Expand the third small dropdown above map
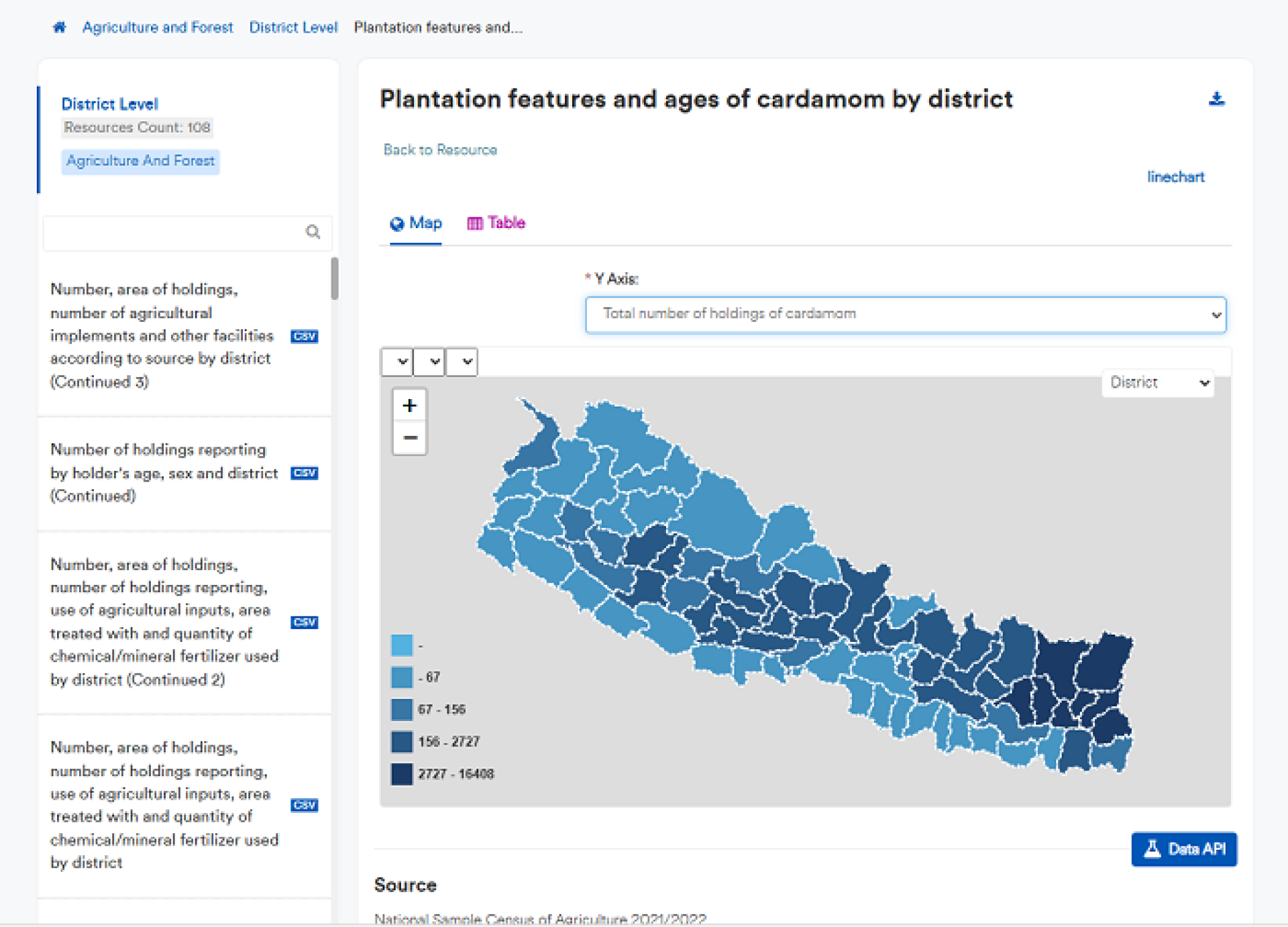This screenshot has width=1288, height=927. pos(462,362)
